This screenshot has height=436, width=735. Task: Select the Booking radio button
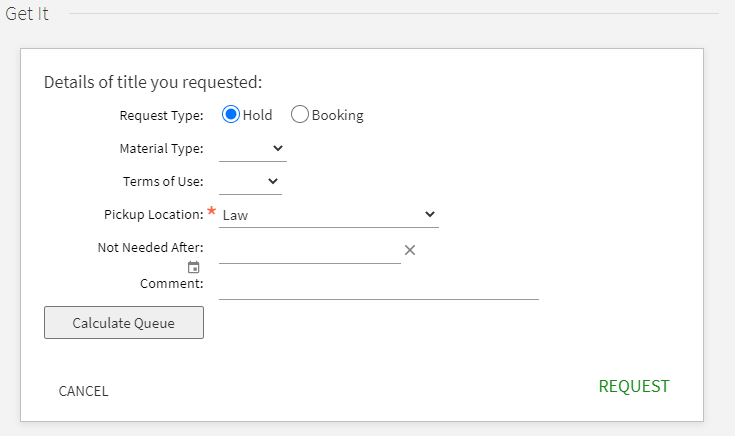[x=300, y=115]
